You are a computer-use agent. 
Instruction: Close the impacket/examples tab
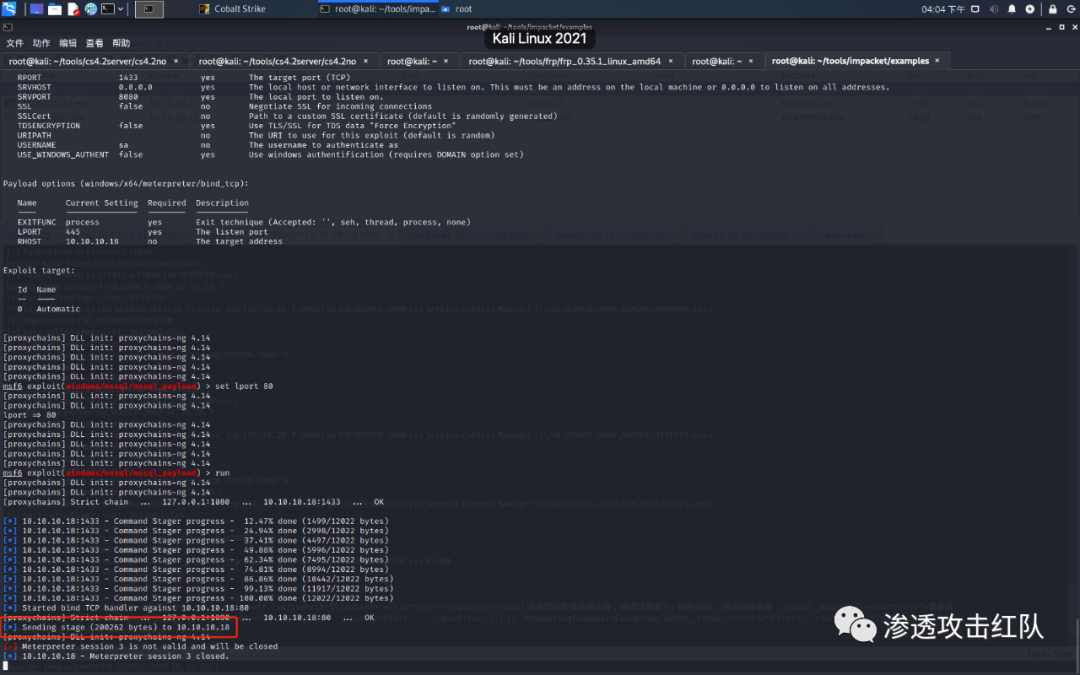937,61
